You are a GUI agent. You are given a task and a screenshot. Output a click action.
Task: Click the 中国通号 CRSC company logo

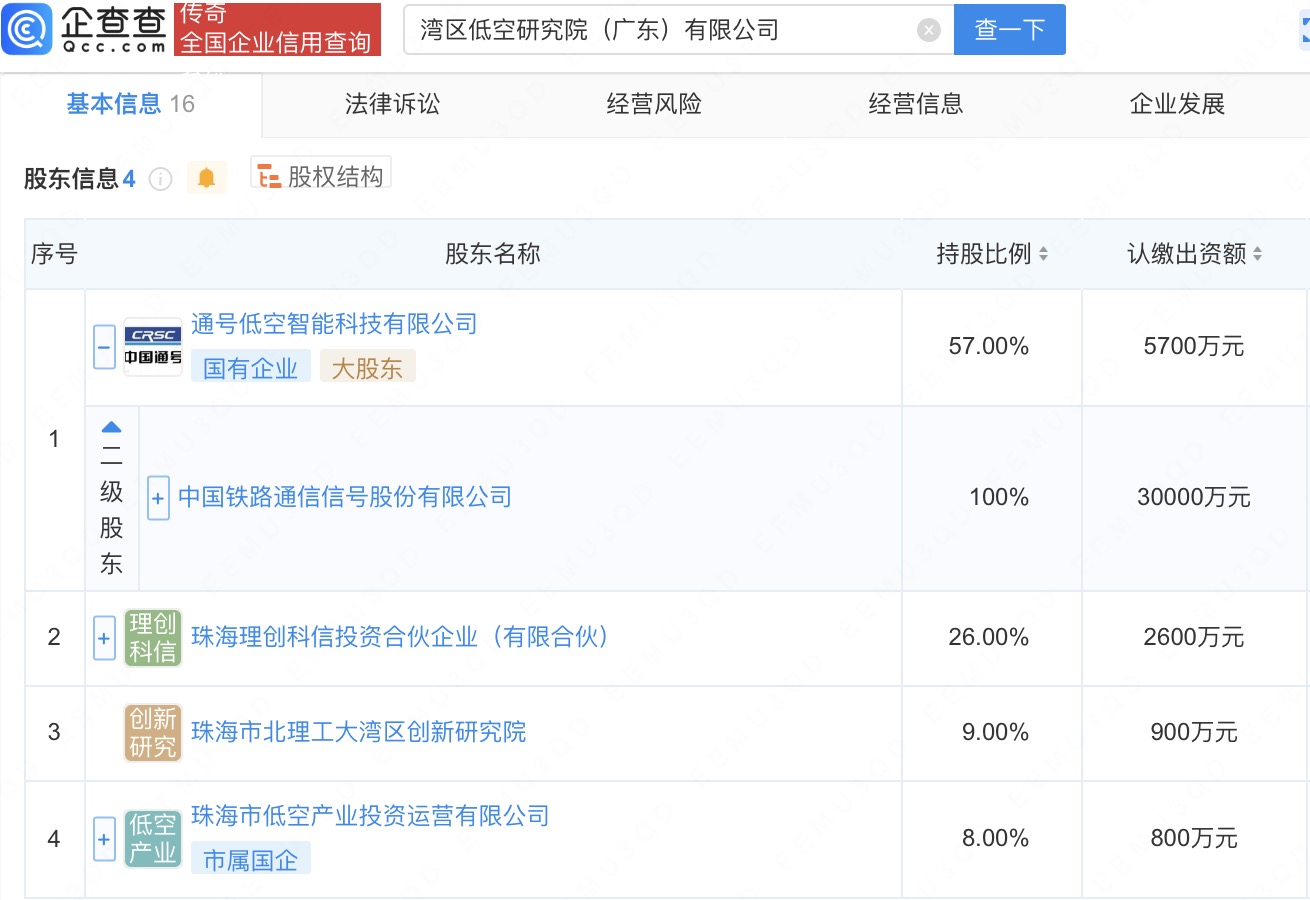pyautogui.click(x=153, y=347)
